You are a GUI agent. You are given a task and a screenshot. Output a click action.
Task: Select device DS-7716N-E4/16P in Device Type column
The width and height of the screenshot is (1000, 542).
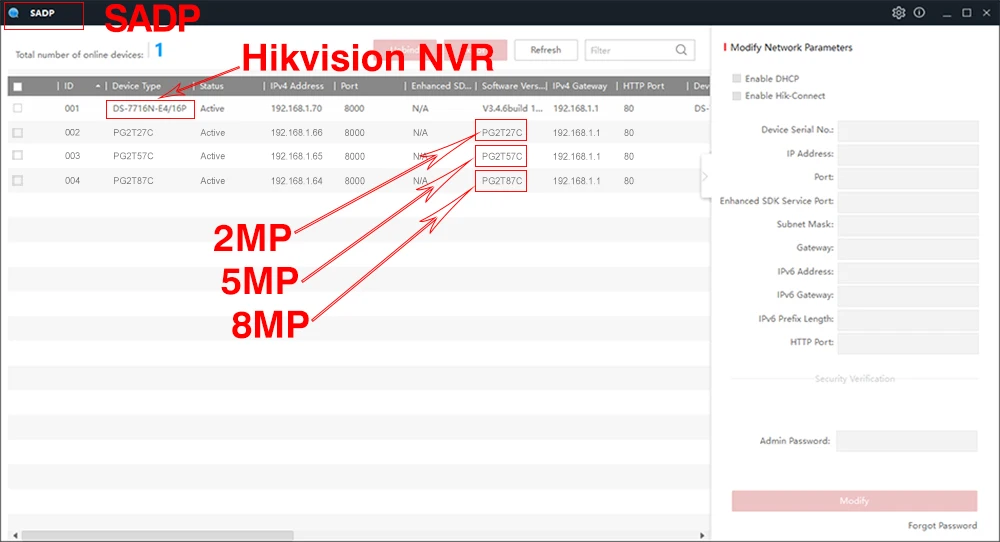pyautogui.click(x=150, y=108)
